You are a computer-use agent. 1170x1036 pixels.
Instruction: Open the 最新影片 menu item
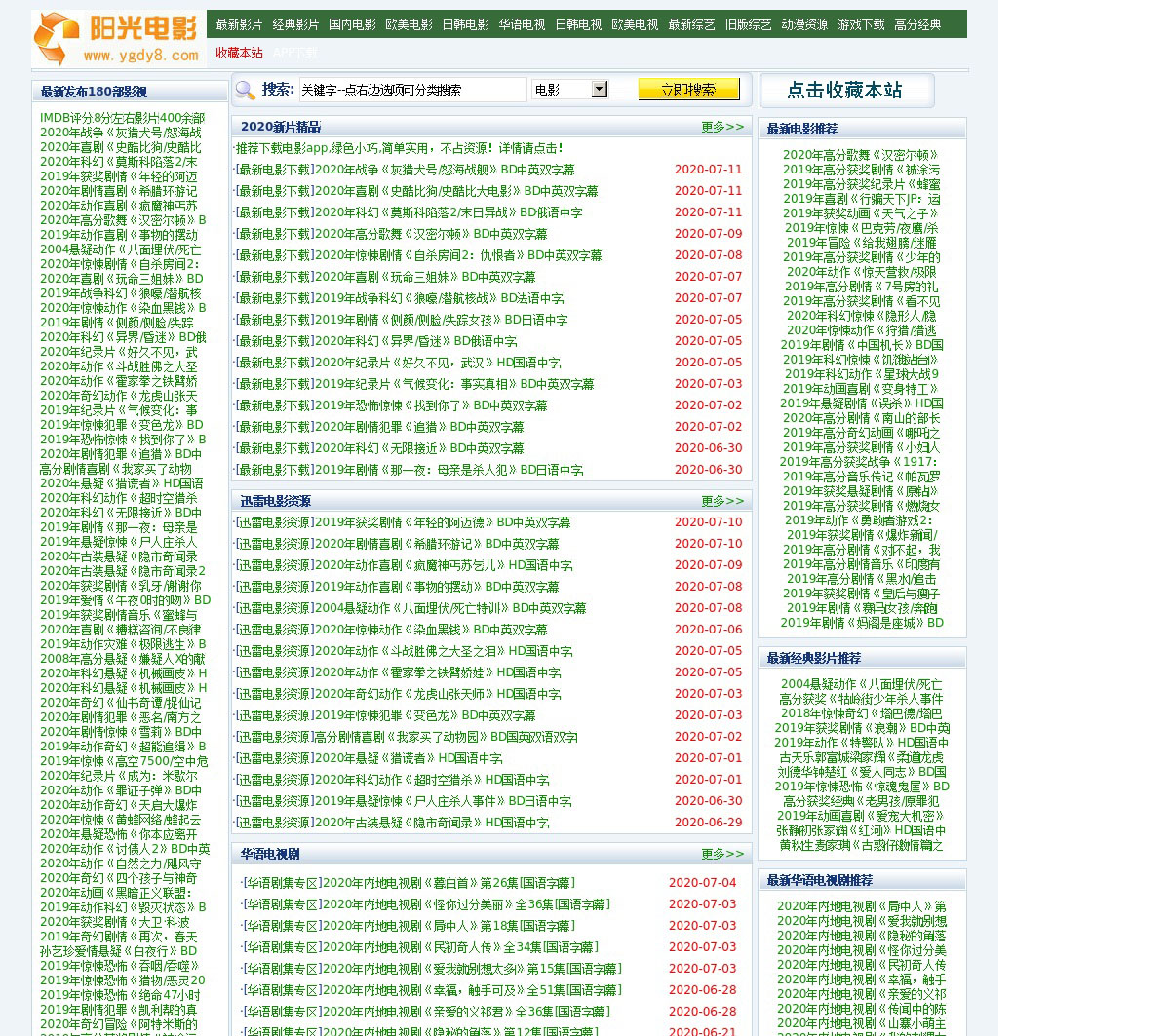coord(239,24)
